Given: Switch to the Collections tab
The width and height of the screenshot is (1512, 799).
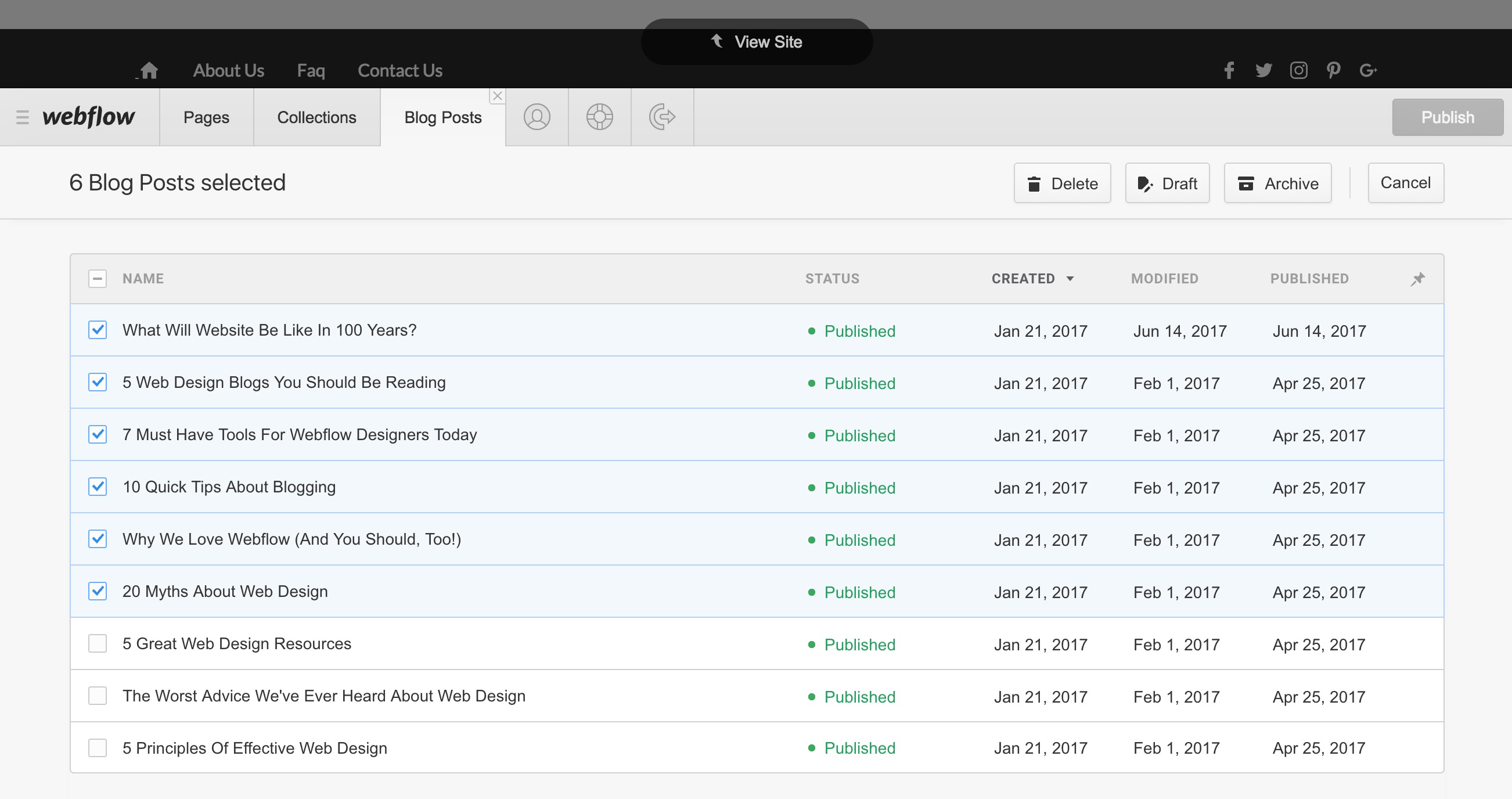Looking at the screenshot, I should click(316, 117).
